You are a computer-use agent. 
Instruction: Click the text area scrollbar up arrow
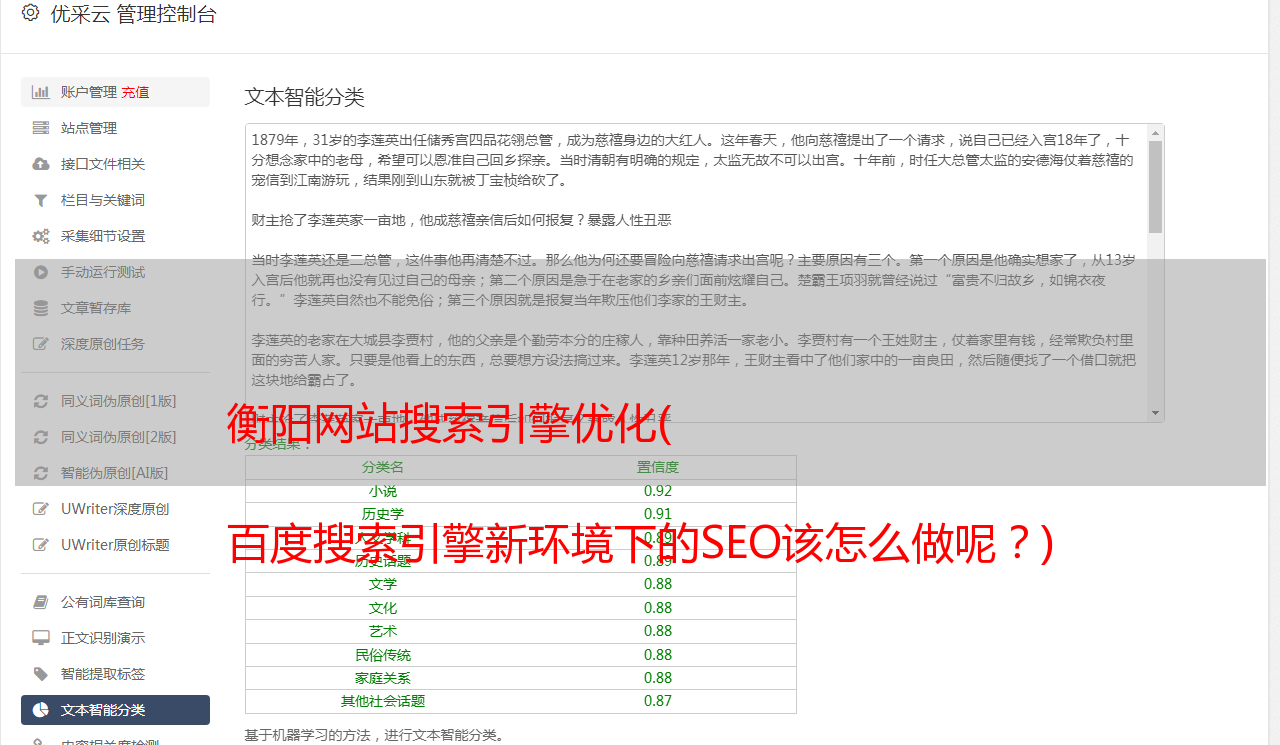coord(1155,133)
